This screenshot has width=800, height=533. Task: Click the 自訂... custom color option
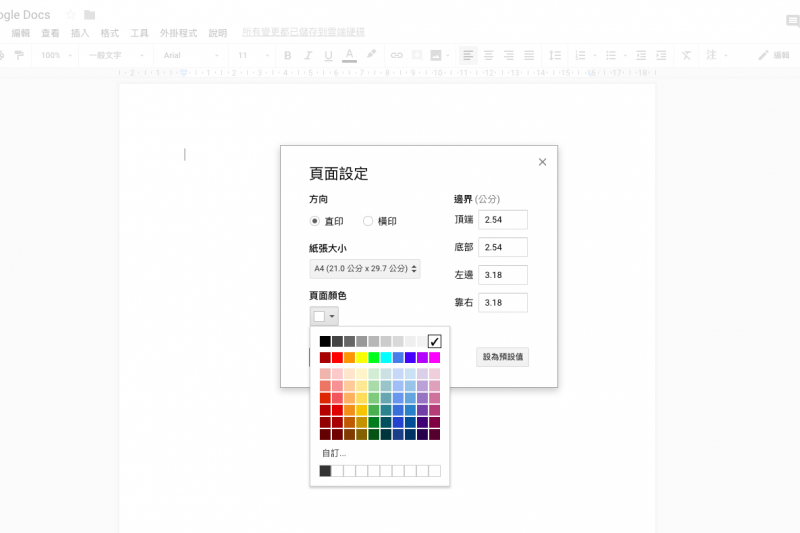(334, 453)
